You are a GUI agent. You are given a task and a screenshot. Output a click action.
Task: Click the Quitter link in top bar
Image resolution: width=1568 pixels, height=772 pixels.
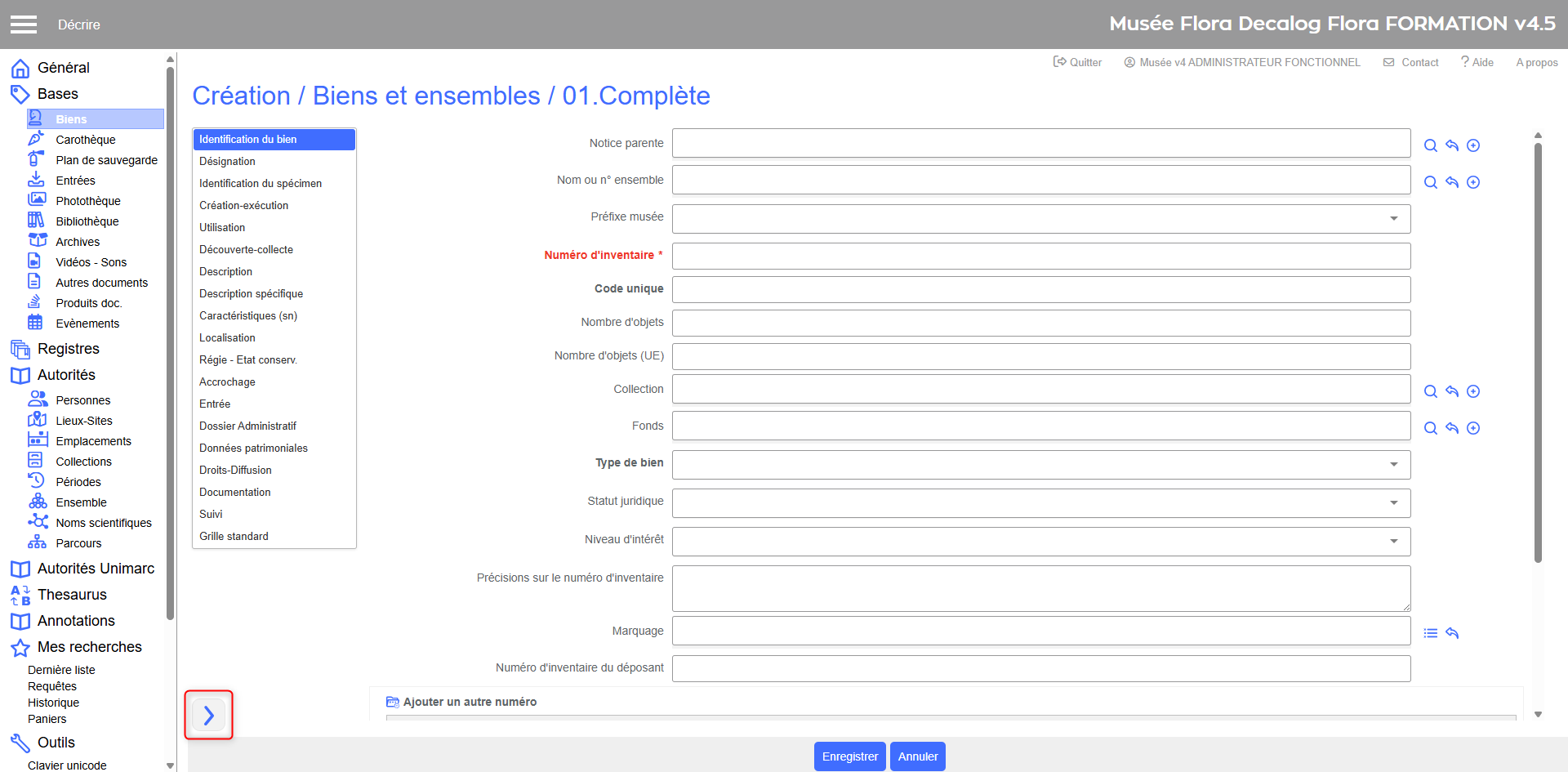coord(1077,62)
